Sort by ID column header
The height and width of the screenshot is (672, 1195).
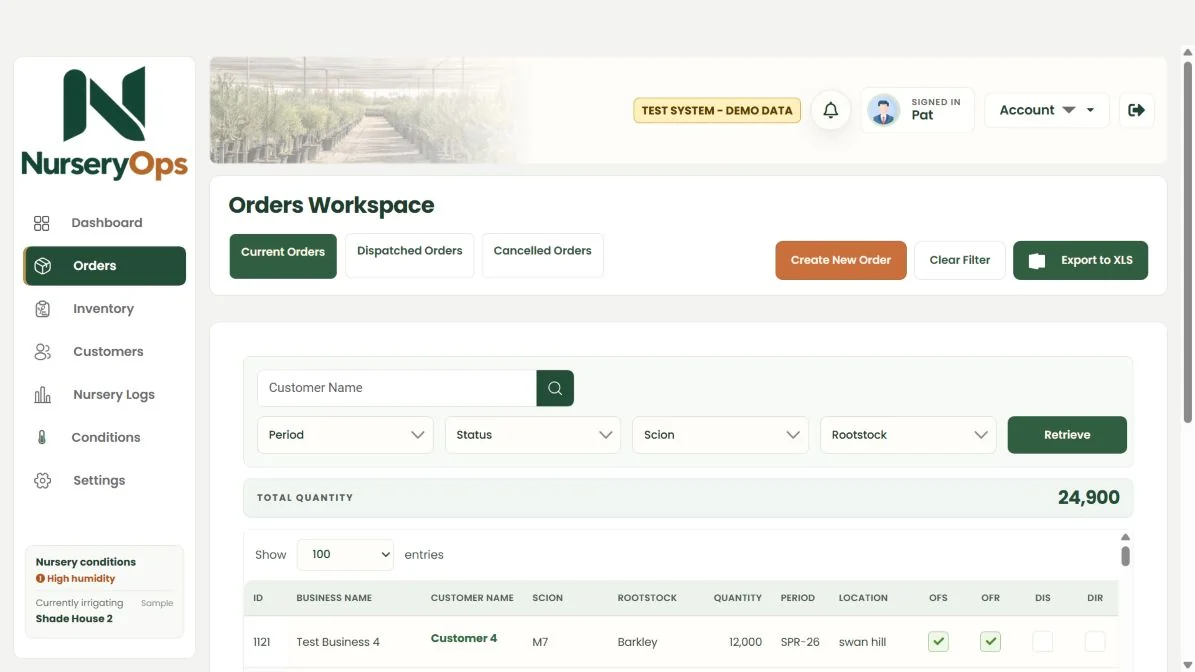[x=258, y=598]
